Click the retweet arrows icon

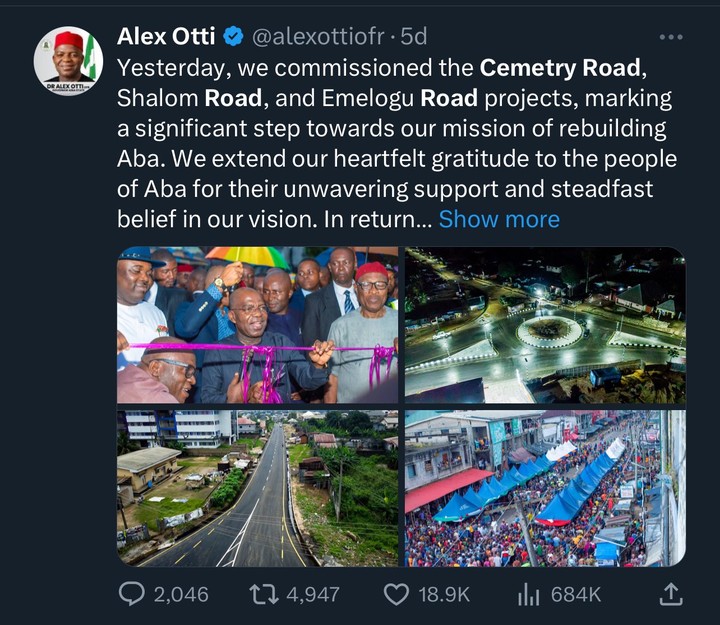(x=263, y=594)
